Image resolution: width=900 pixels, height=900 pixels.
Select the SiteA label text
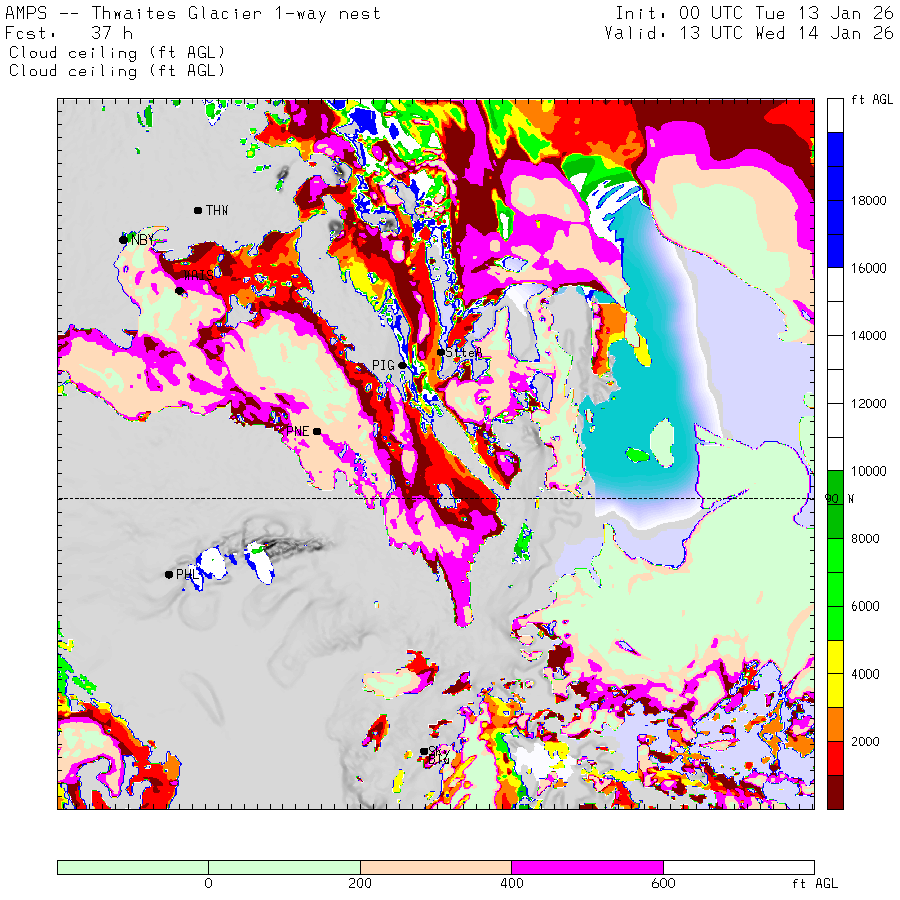pyautogui.click(x=464, y=352)
